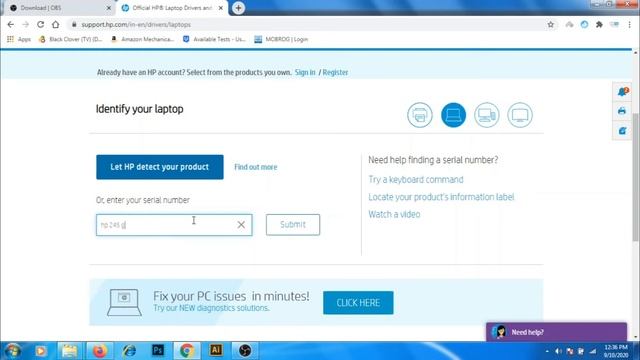Open the notifications bell sidebar icon
This screenshot has width=640, height=360.
tap(622, 92)
